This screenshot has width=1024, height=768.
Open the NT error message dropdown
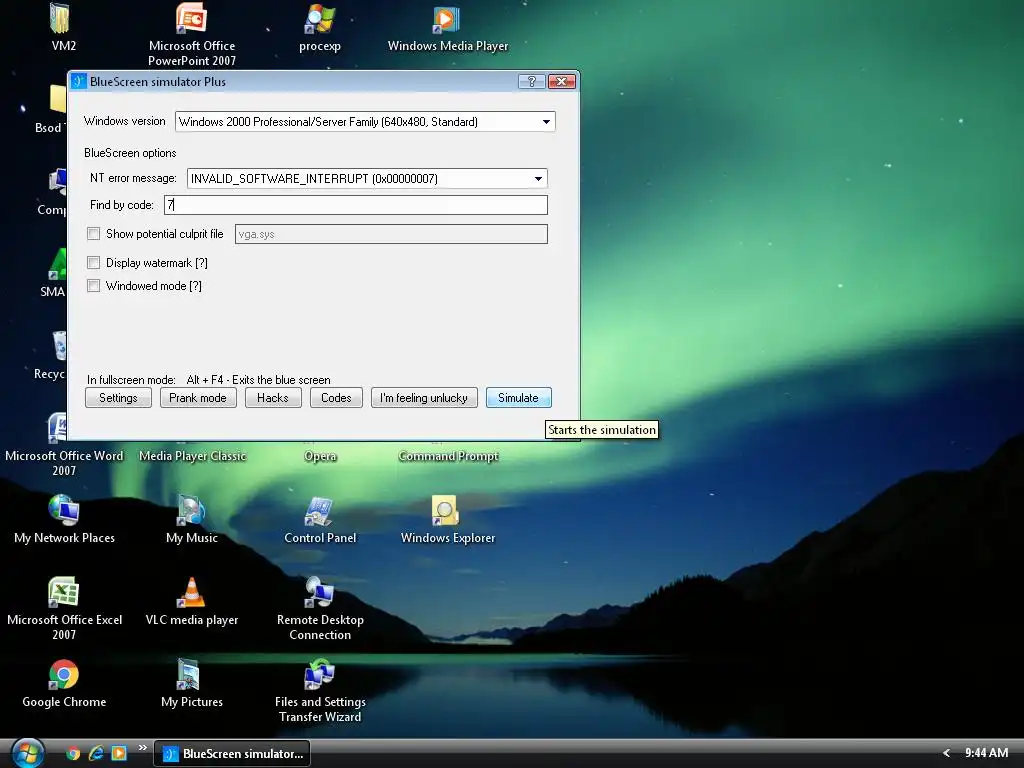tap(538, 178)
